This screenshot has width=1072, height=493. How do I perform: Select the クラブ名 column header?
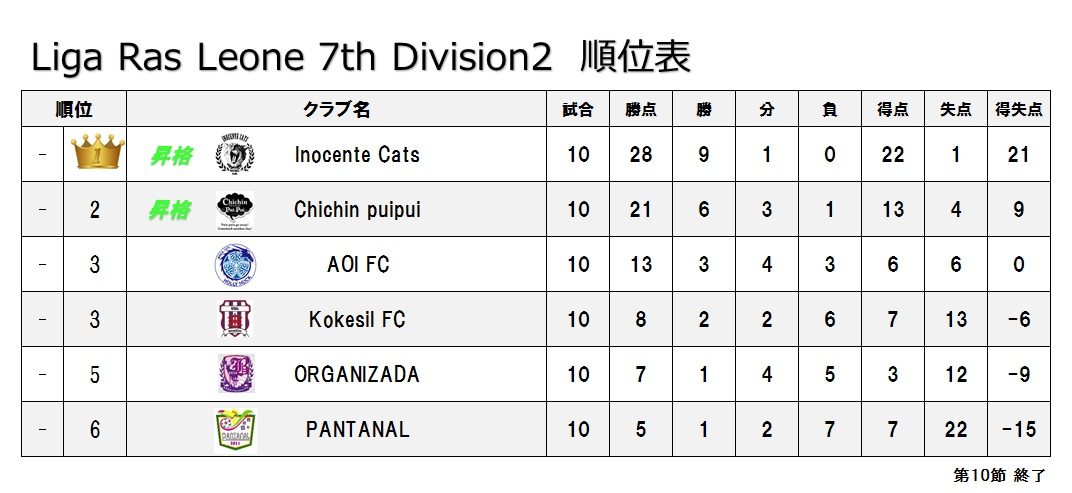click(x=336, y=109)
